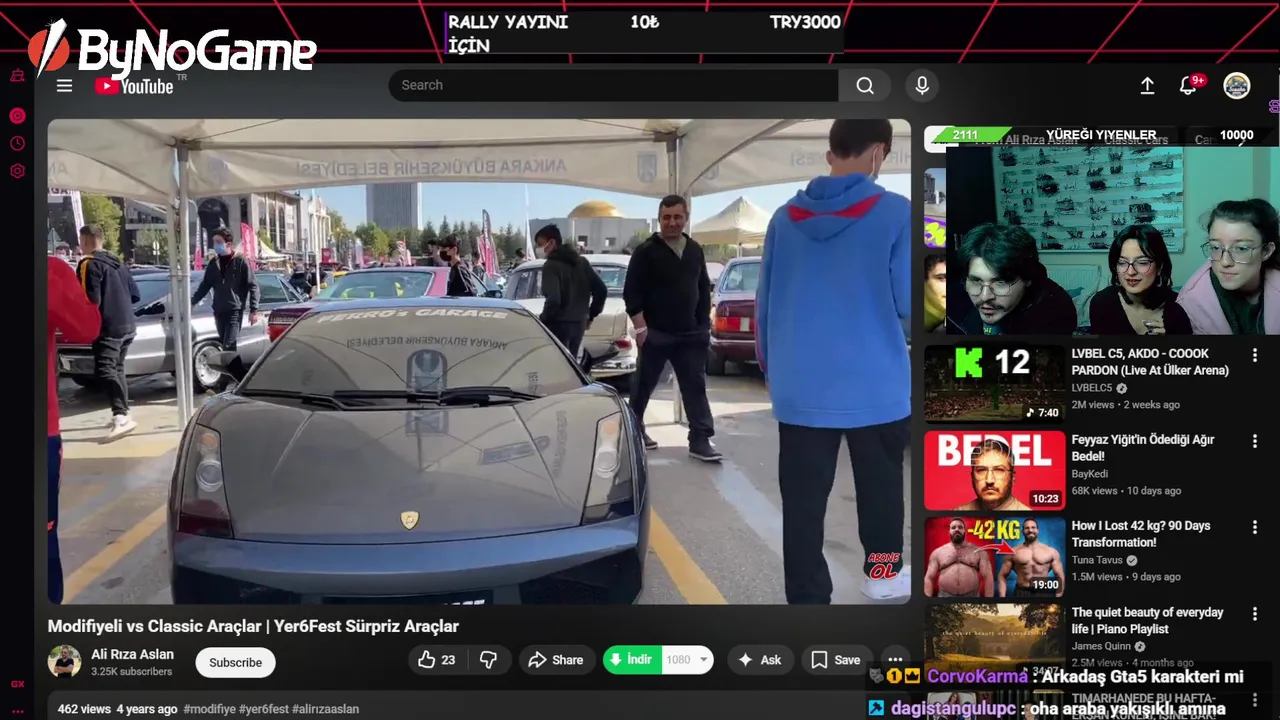Viewport: 1280px width, 720px height.
Task: Open options menu for LVBEL C5 video
Action: (1254, 355)
